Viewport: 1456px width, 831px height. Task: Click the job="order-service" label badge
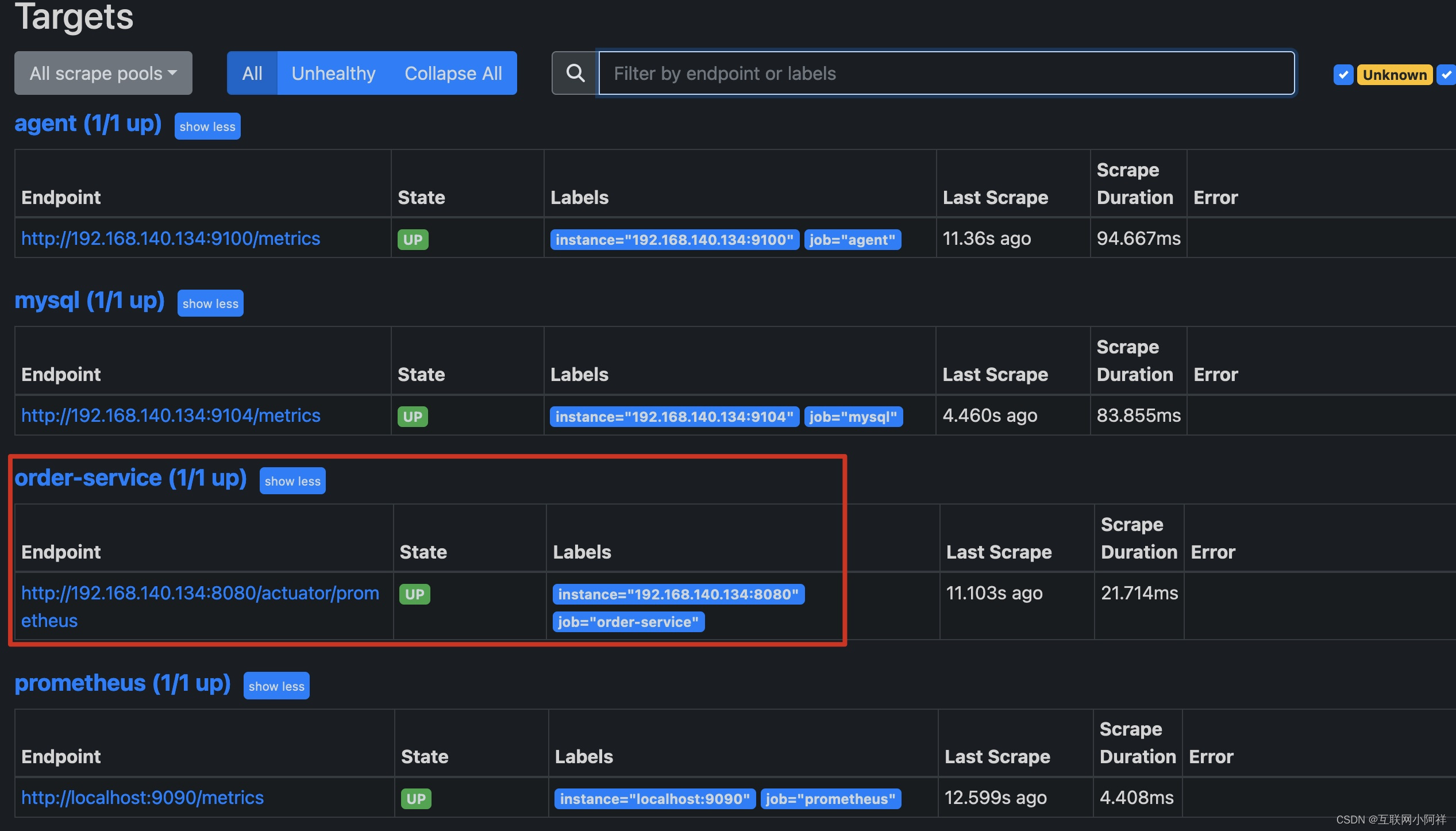click(x=629, y=622)
